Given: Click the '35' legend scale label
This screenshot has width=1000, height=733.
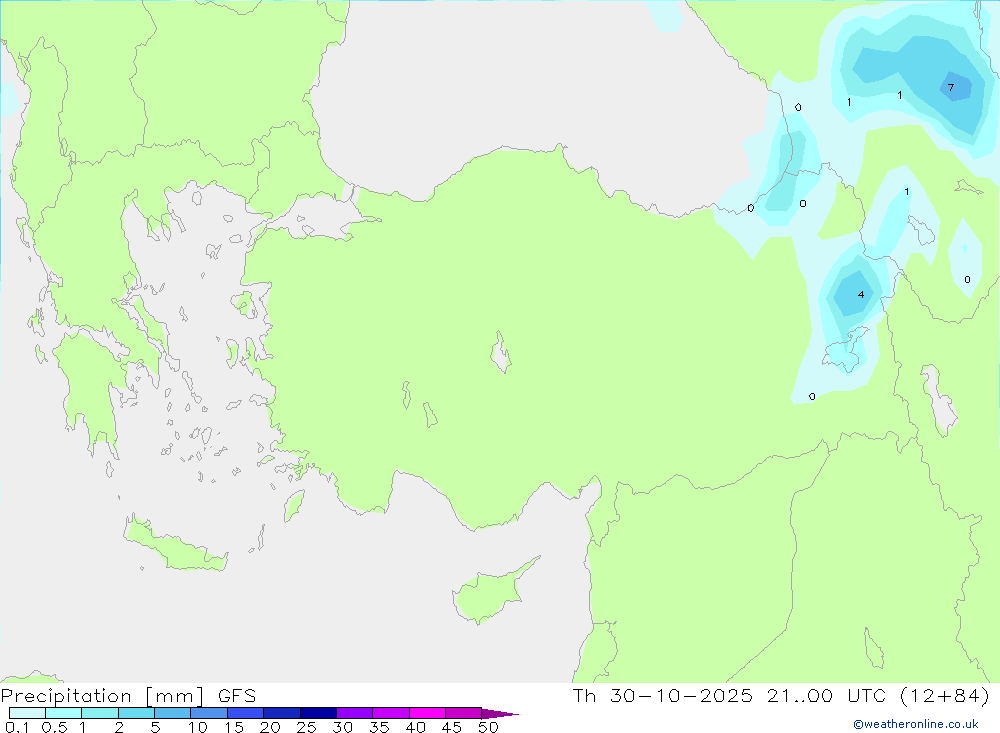Looking at the screenshot, I should [379, 727].
